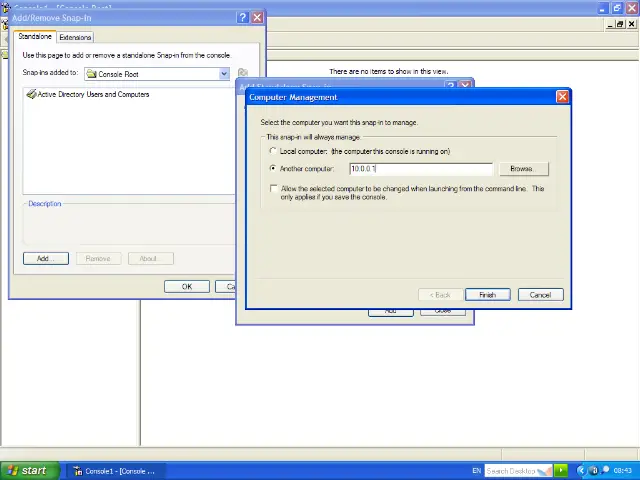Enable allow selected computer to be changed
The height and width of the screenshot is (480, 640).
[x=273, y=188]
